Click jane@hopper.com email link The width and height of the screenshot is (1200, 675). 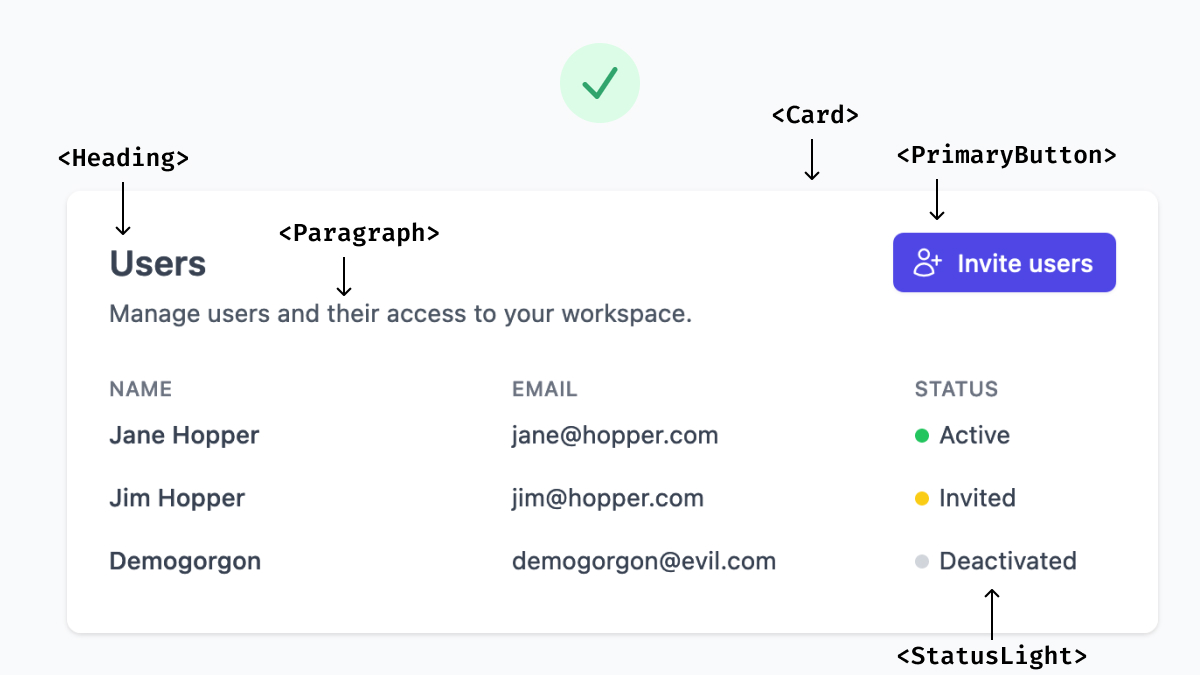coord(615,435)
